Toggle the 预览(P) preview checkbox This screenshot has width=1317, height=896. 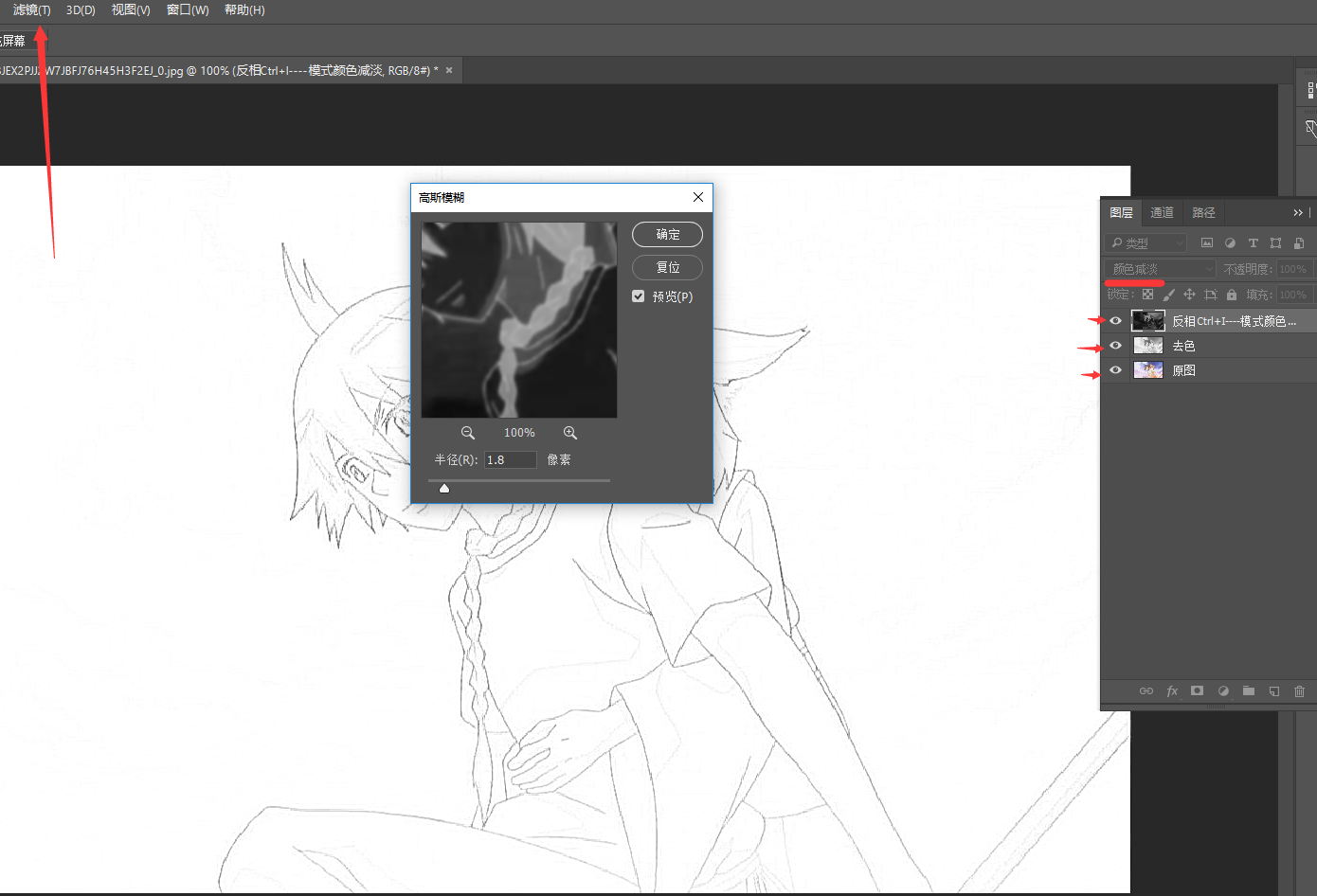coord(639,296)
